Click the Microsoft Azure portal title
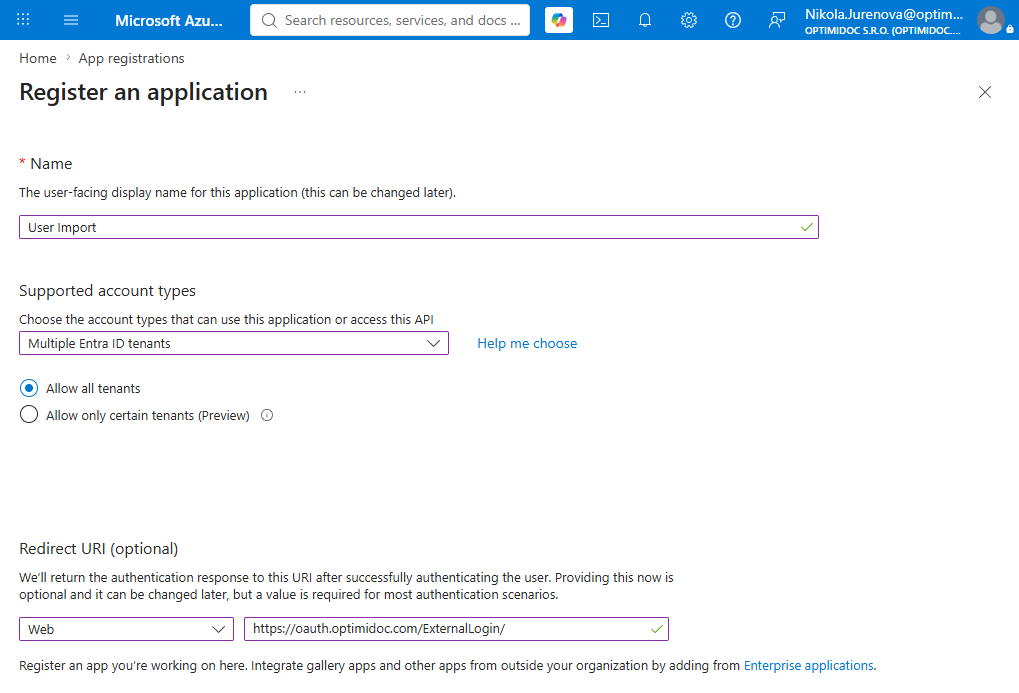This screenshot has width=1019, height=693. (x=169, y=21)
